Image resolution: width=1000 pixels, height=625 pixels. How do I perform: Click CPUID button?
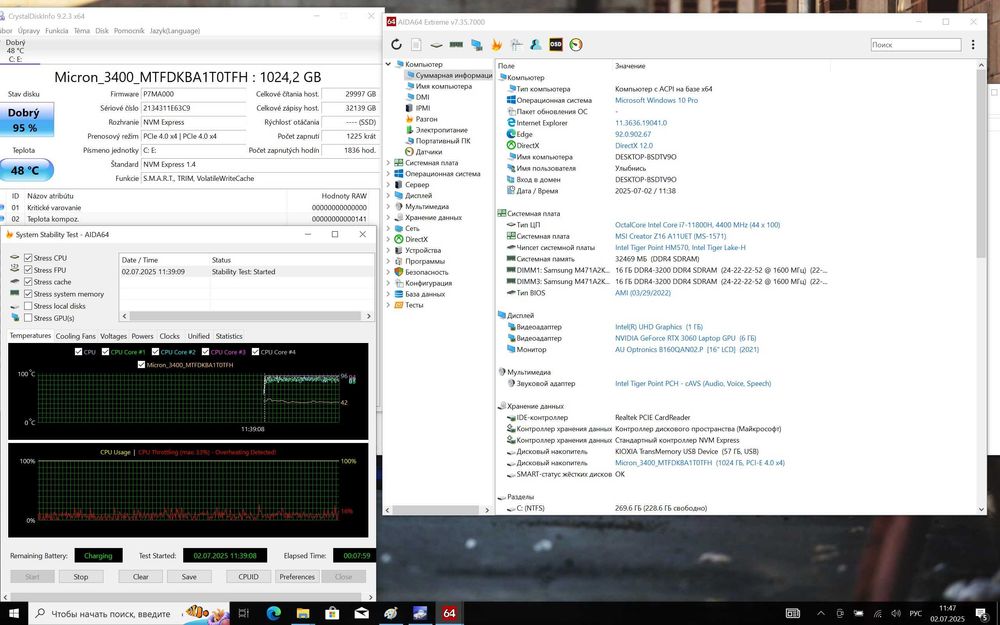(249, 577)
